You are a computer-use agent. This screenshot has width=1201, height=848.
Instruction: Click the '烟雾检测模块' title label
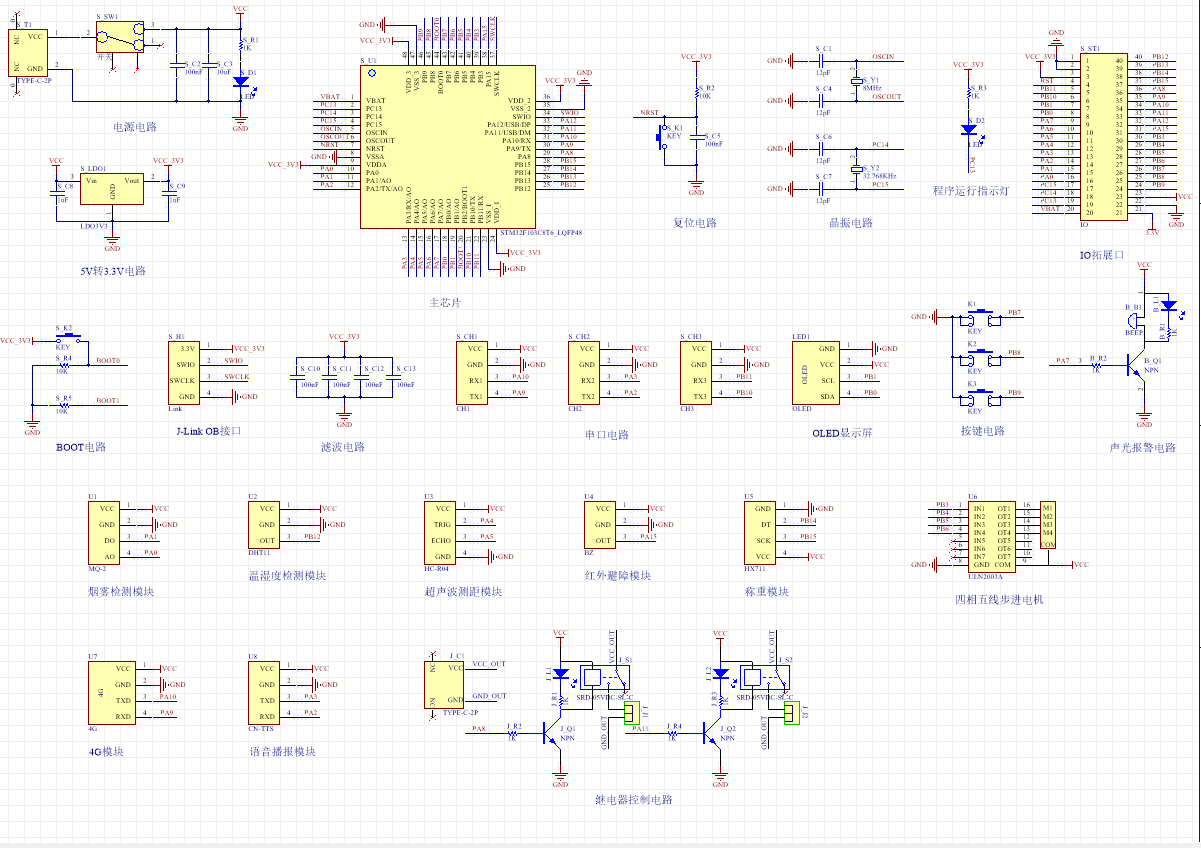coord(121,591)
